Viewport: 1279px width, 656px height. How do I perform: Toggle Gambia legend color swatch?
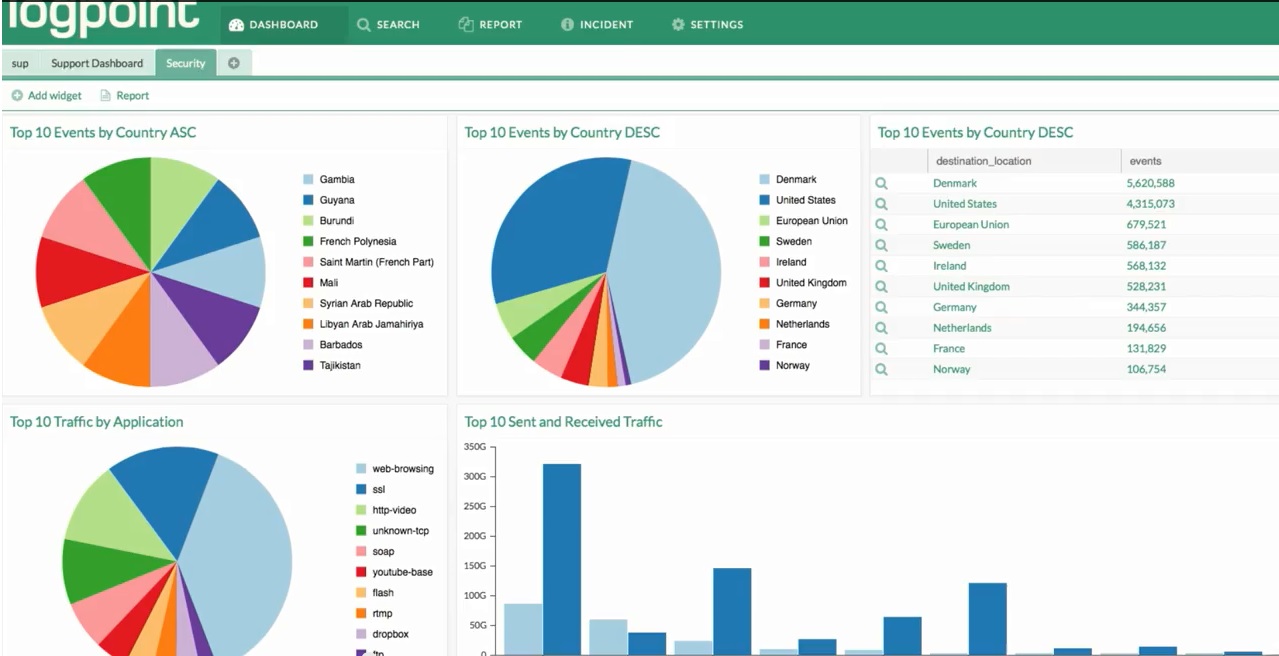pos(309,180)
